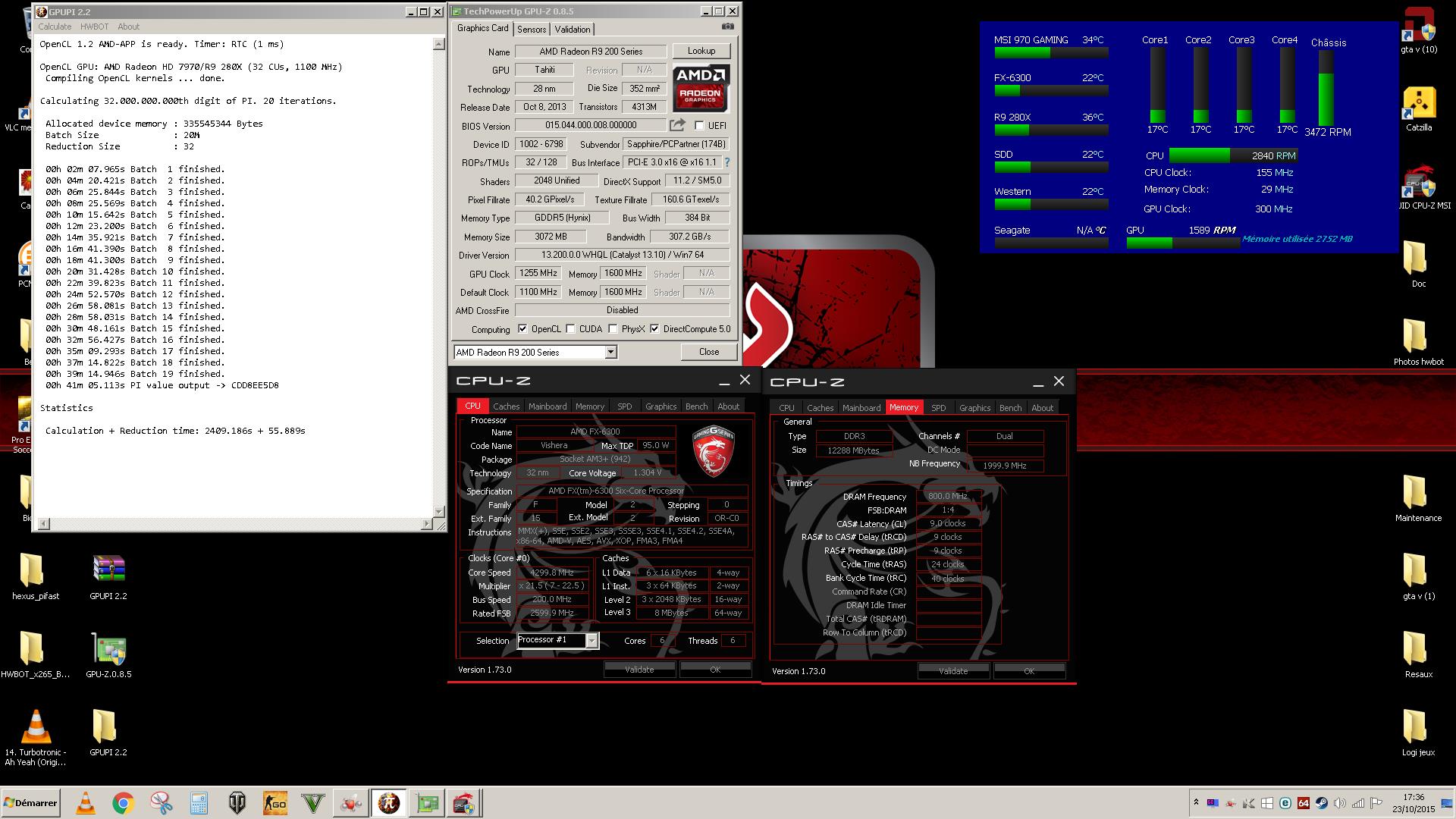Switch to the Sensors tab in GPU-Z

pyautogui.click(x=532, y=29)
